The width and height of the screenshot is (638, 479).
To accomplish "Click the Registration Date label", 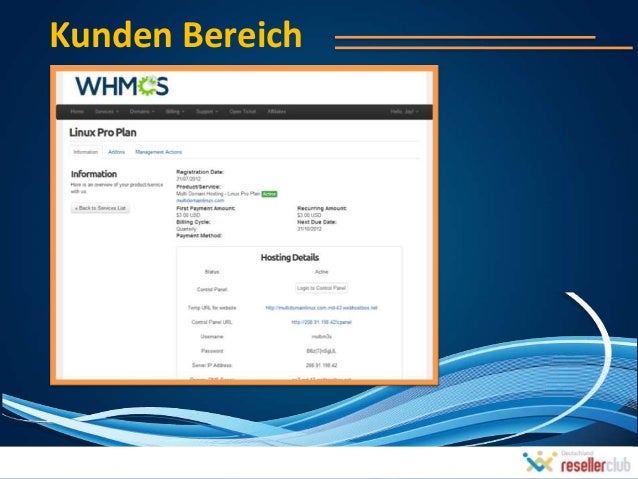I will (200, 172).
